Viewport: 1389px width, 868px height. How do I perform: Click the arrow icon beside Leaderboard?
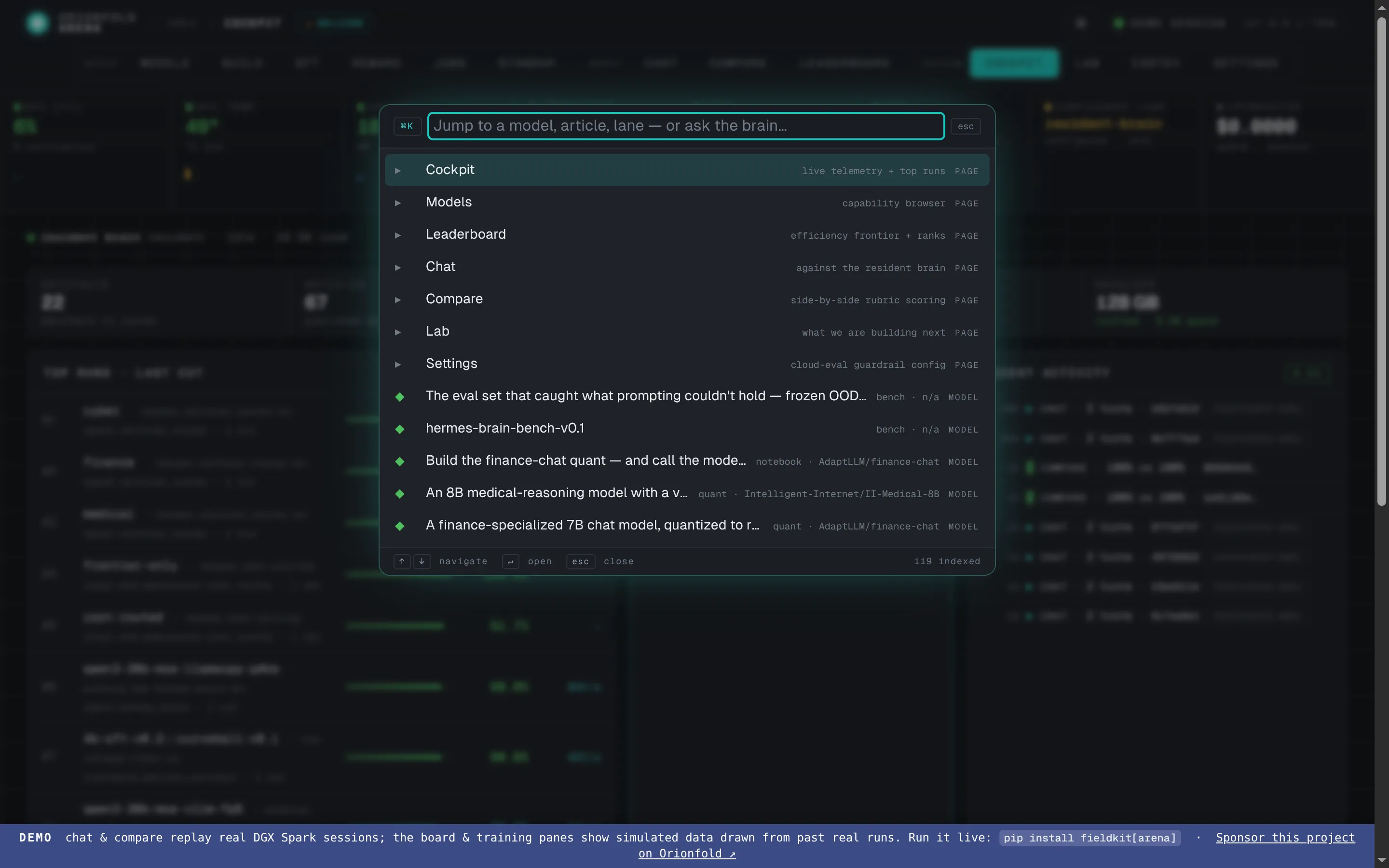398,235
